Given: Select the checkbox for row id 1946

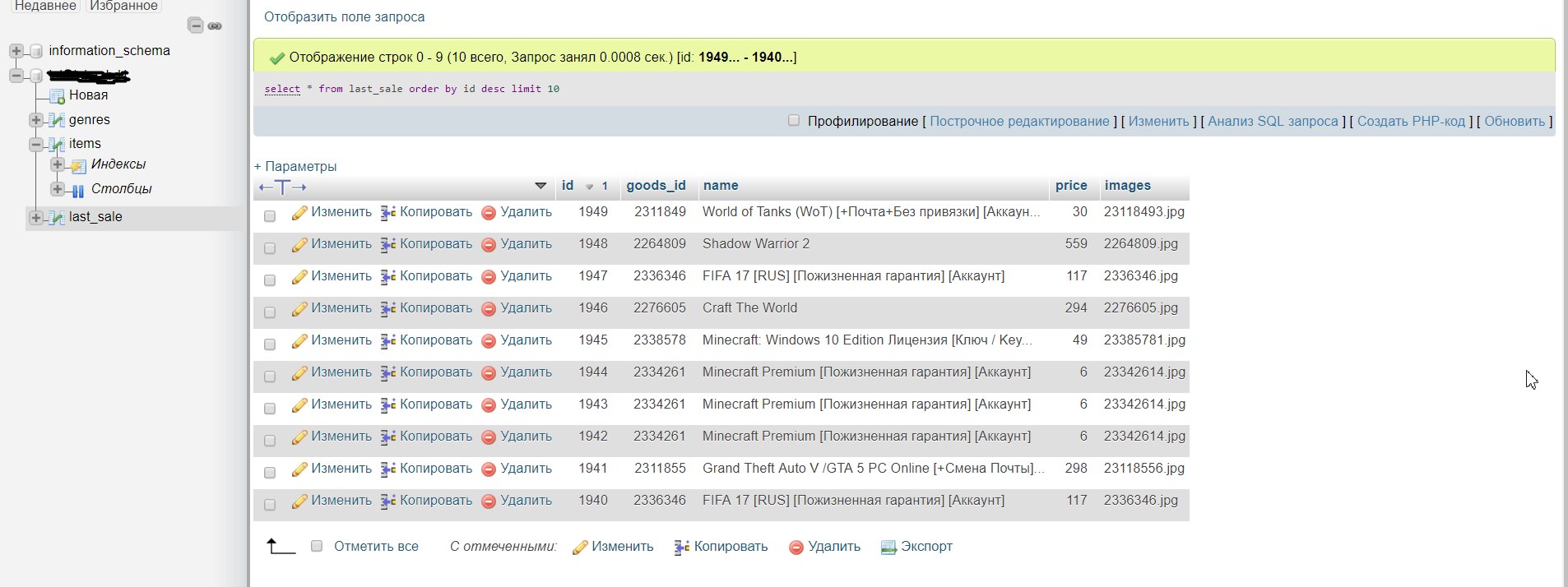Looking at the screenshot, I should pyautogui.click(x=270, y=312).
